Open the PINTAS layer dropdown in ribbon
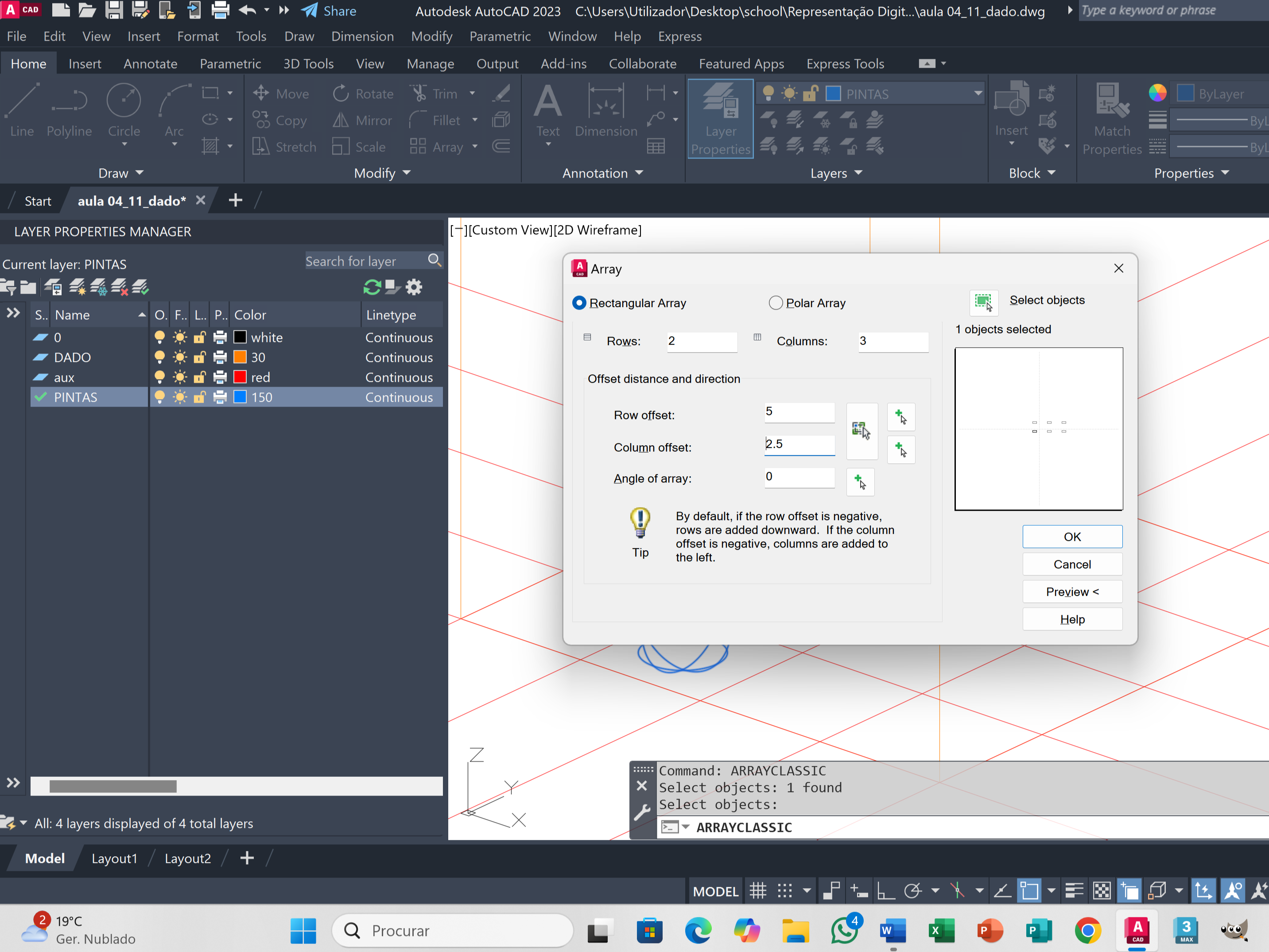The height and width of the screenshot is (952, 1269). tap(978, 93)
